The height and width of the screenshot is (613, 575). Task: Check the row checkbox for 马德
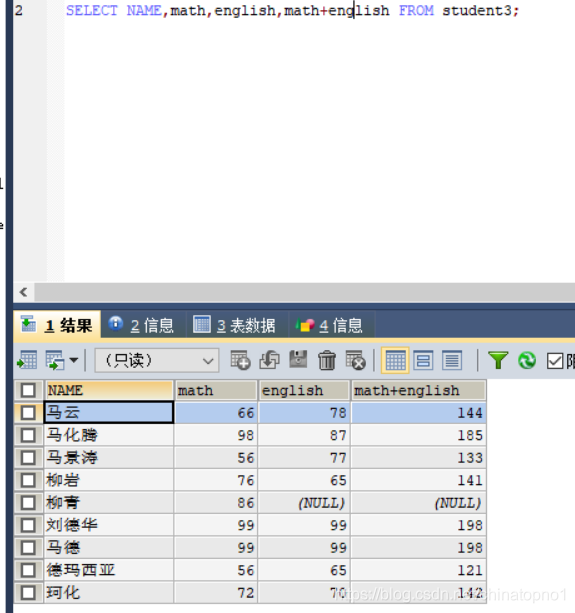point(28,548)
